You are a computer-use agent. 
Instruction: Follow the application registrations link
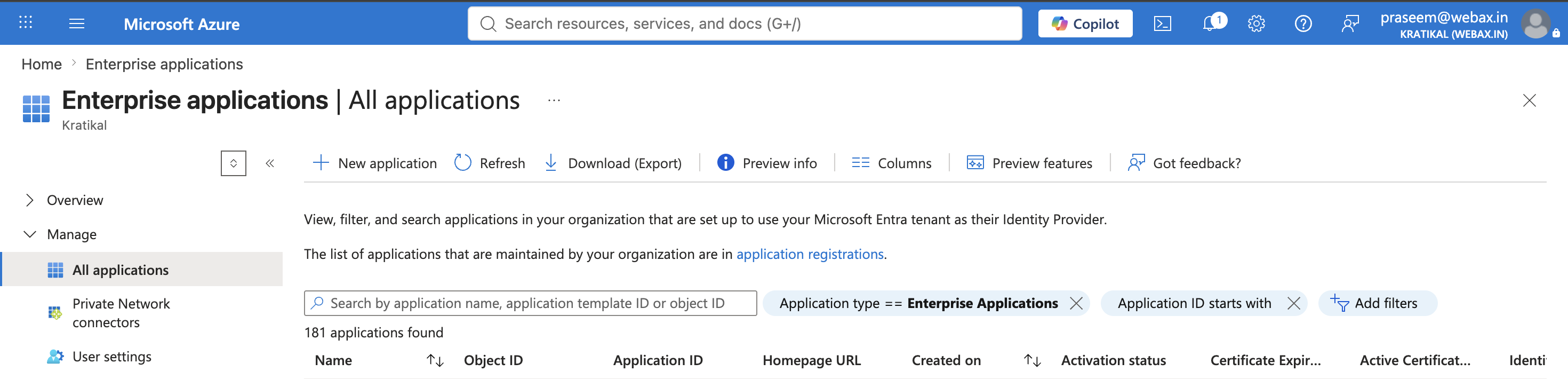click(x=810, y=254)
